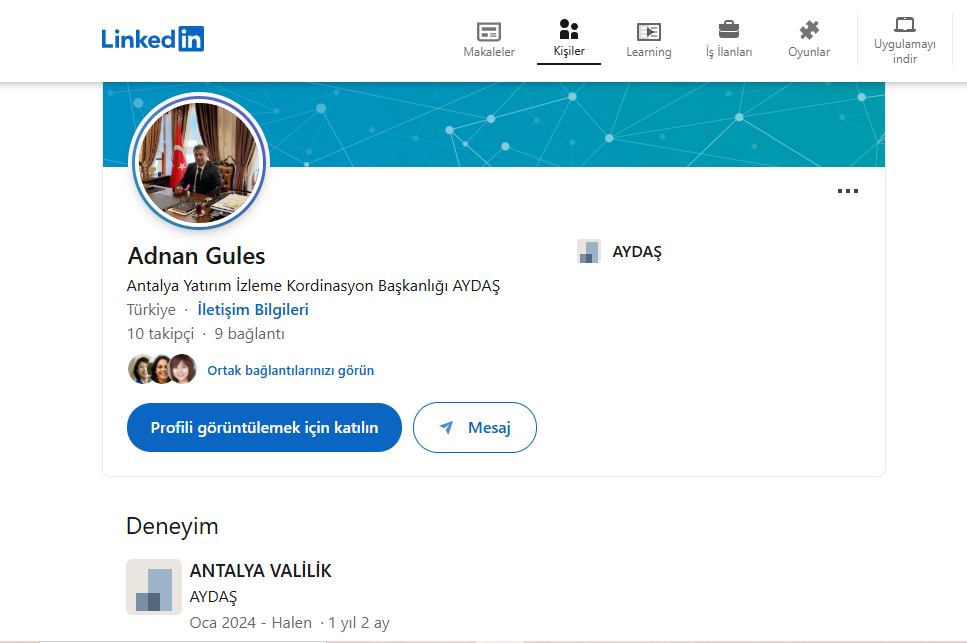Open İş İlanları briefcase icon
967x643 pixels.
[x=729, y=30]
